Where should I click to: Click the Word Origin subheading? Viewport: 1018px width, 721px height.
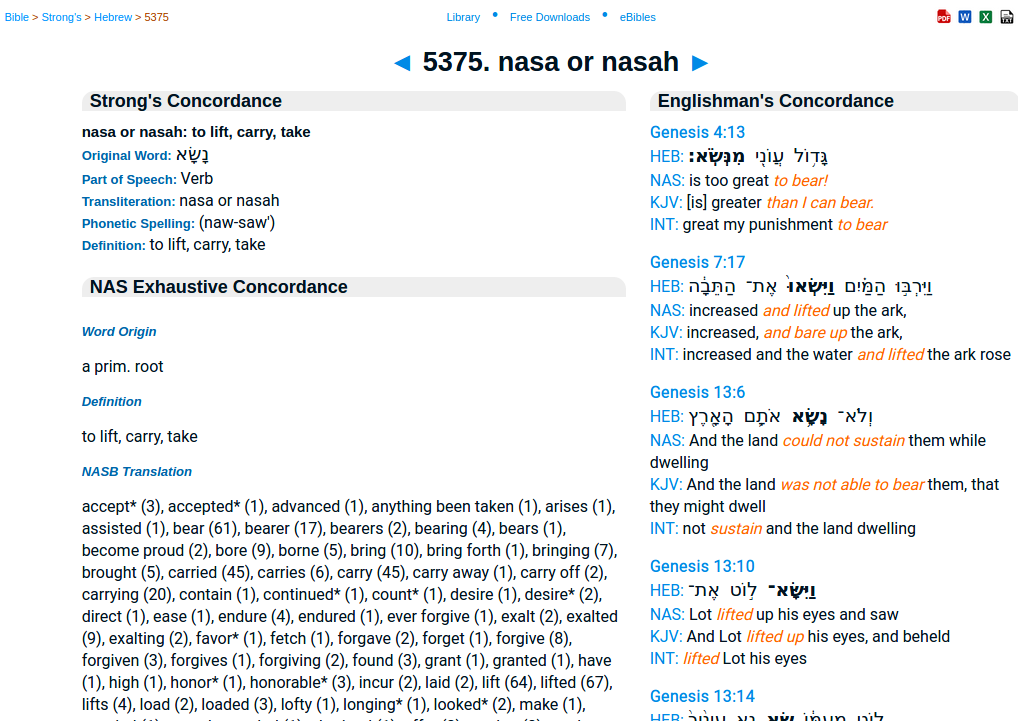point(119,332)
